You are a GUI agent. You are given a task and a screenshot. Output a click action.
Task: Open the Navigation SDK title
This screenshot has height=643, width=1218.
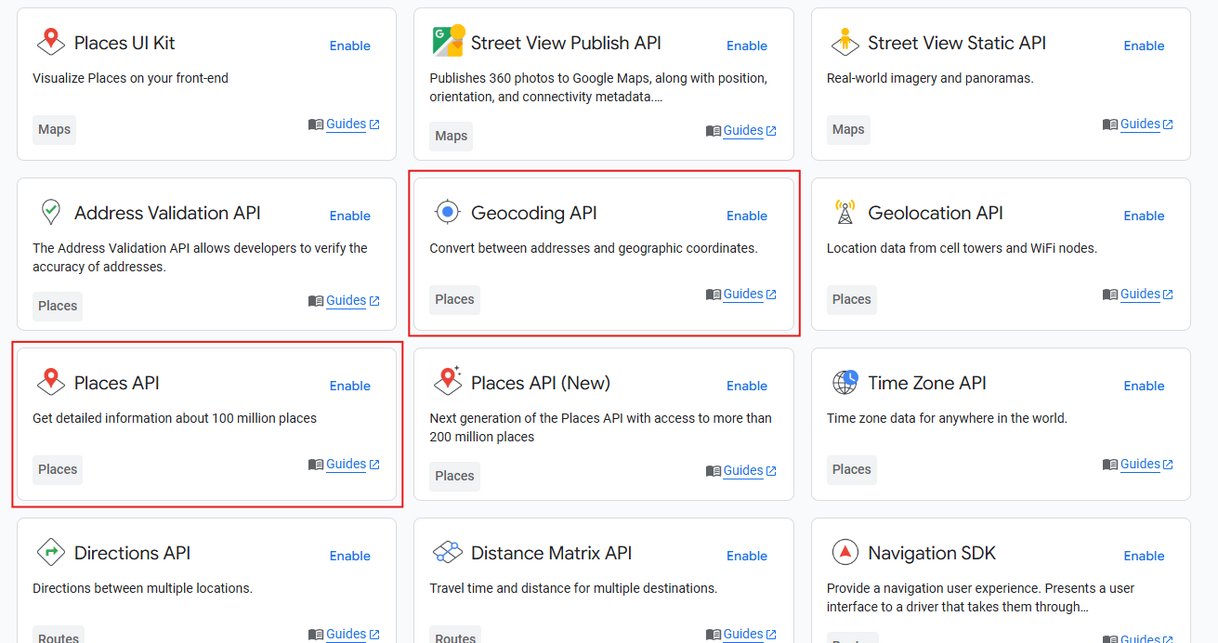pos(932,553)
